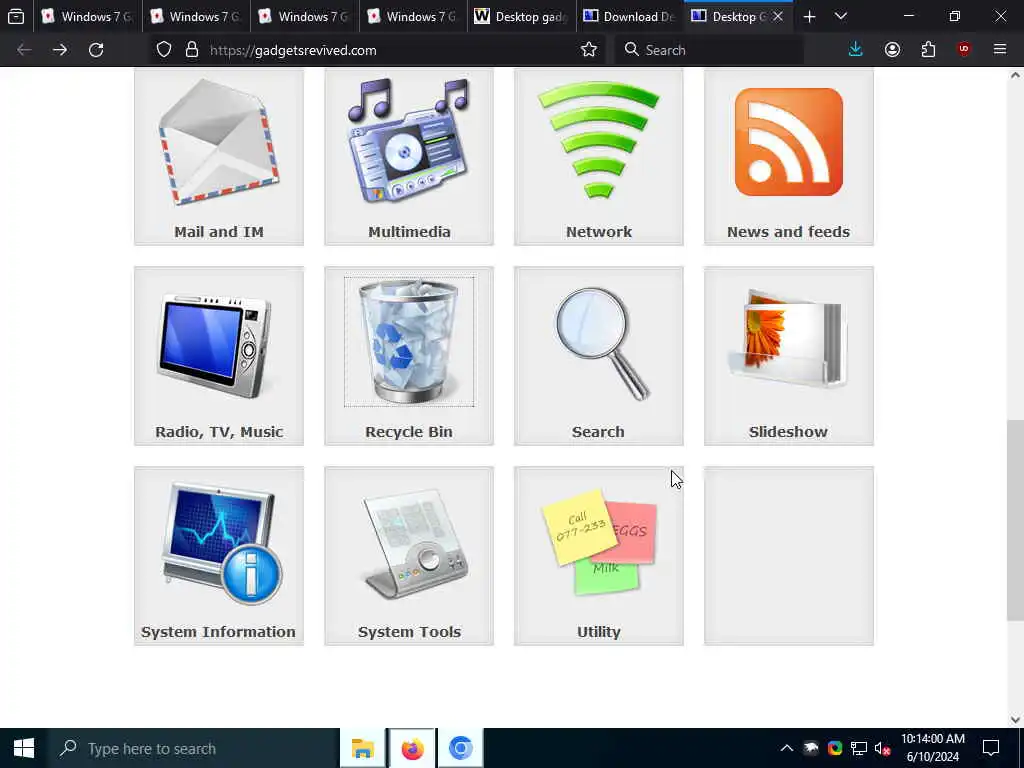This screenshot has height=768, width=1024.
Task: Open the Firefox hamburger application menu
Action: point(1000,50)
